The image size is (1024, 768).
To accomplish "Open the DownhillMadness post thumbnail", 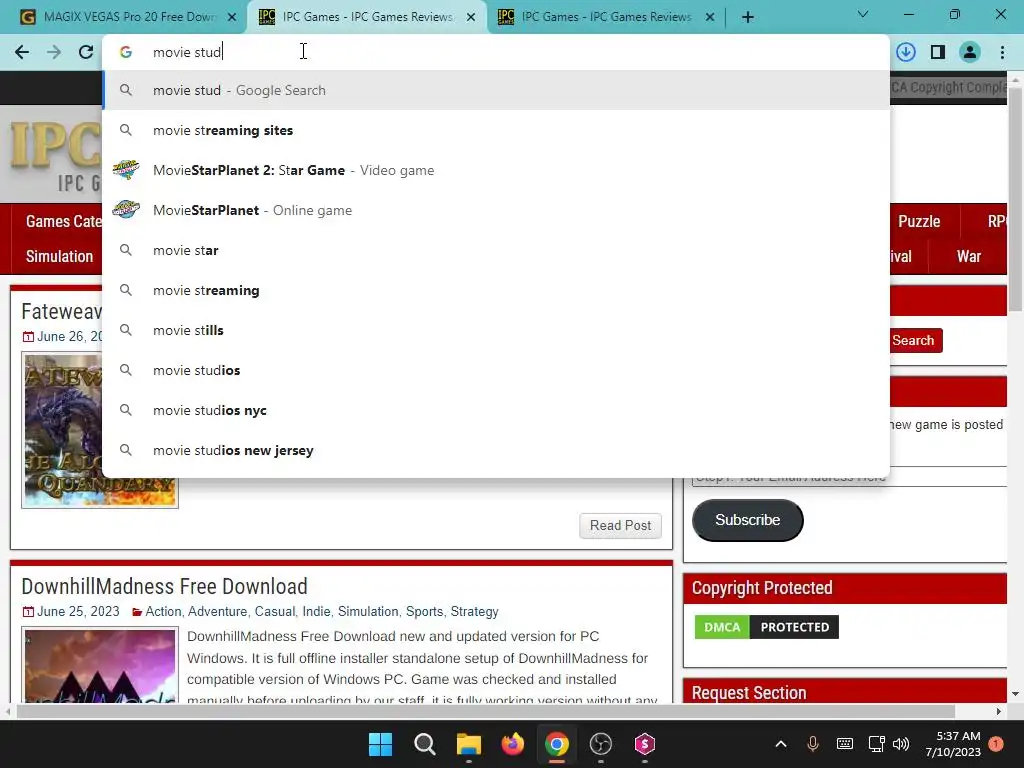I will tap(100, 665).
